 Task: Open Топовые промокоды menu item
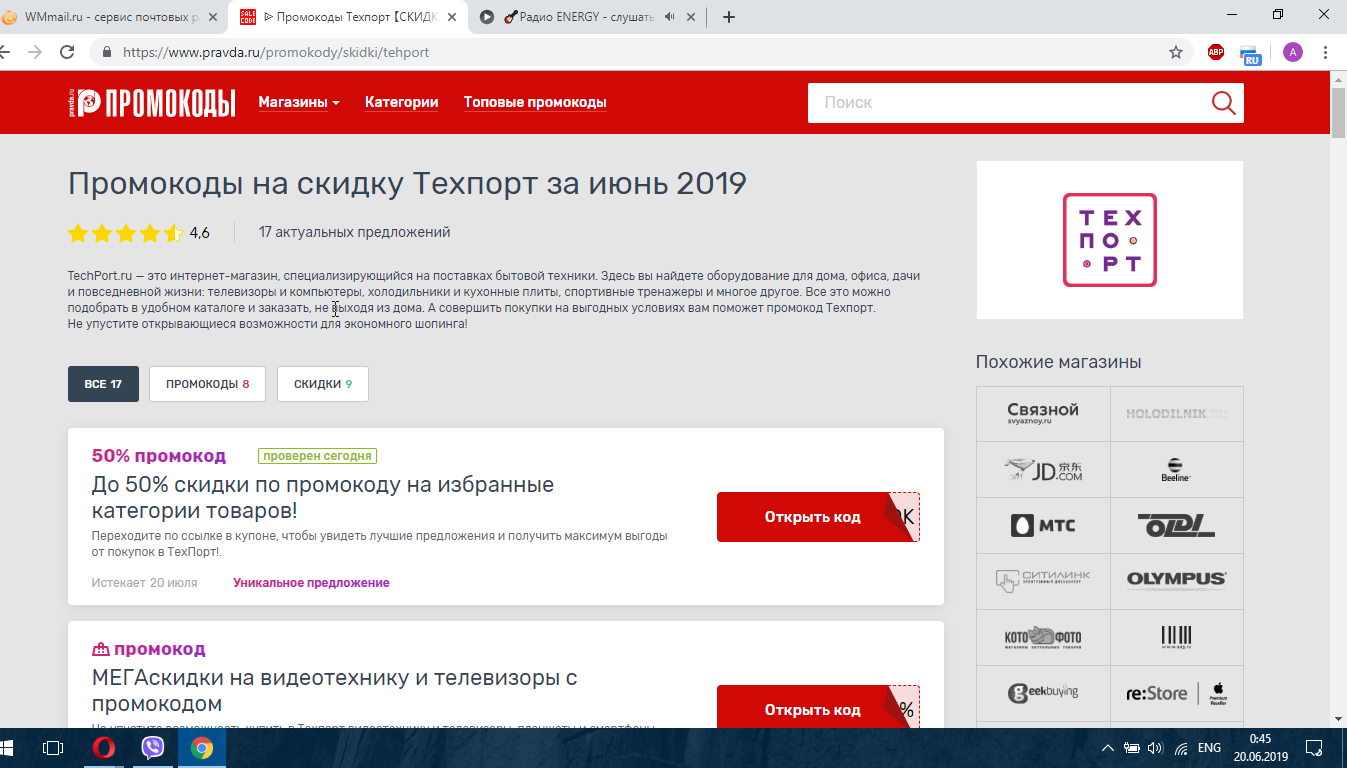(x=535, y=102)
